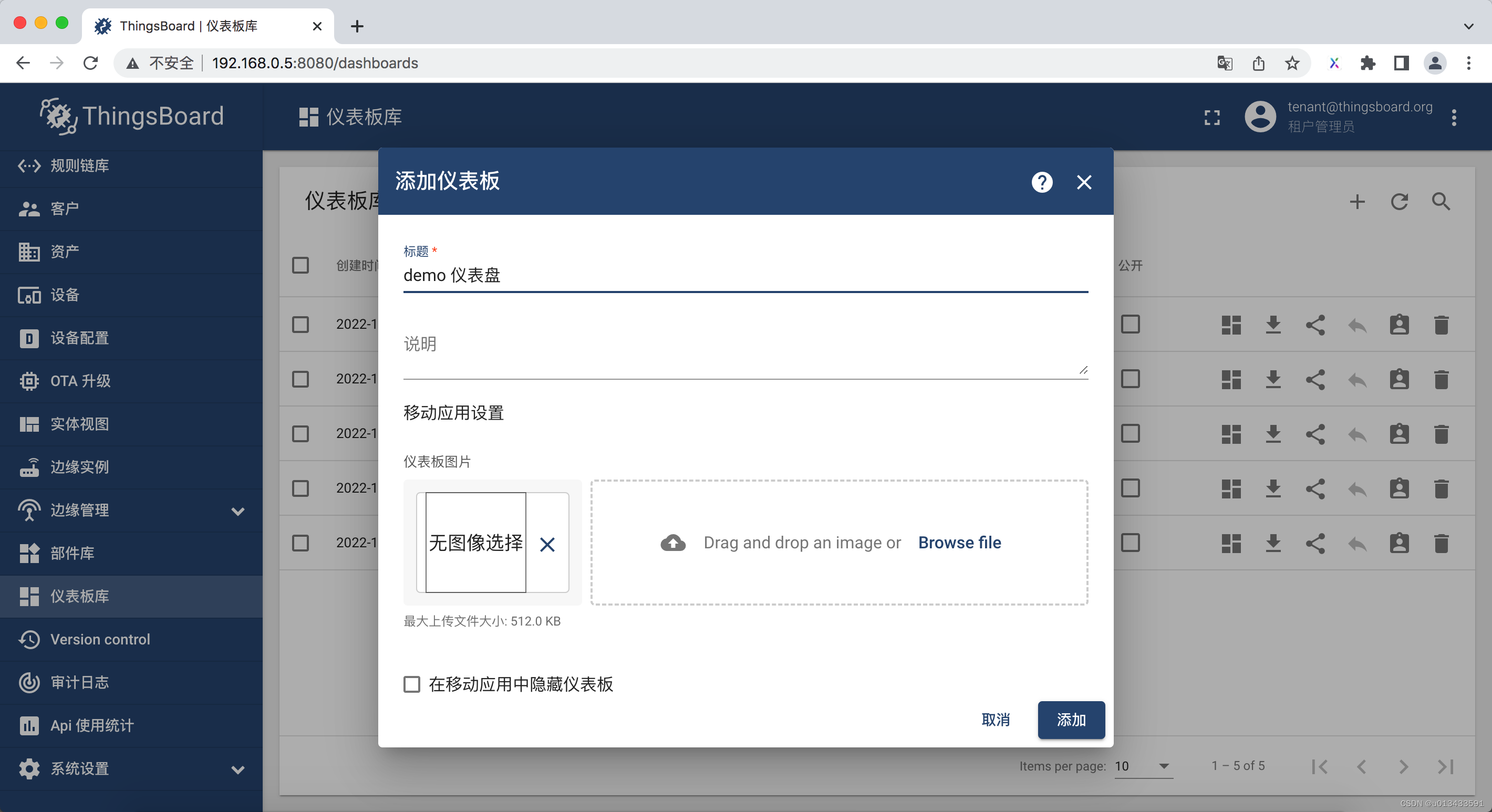Select the third dashboard row checkbox

point(300,434)
